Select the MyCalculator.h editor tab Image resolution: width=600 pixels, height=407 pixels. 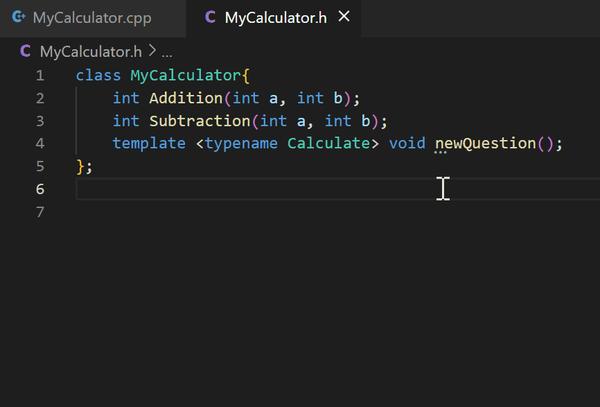click(x=274, y=18)
